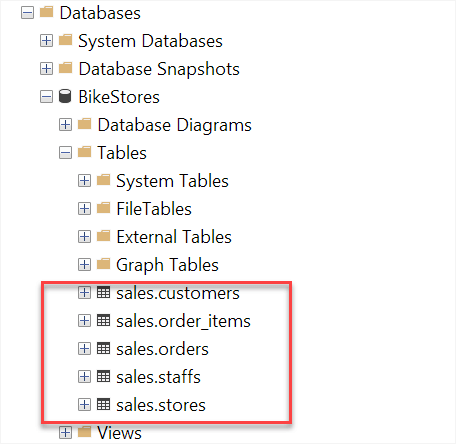This screenshot has width=456, height=444.
Task: Expand the Database Snapshots node
Action: [46, 69]
